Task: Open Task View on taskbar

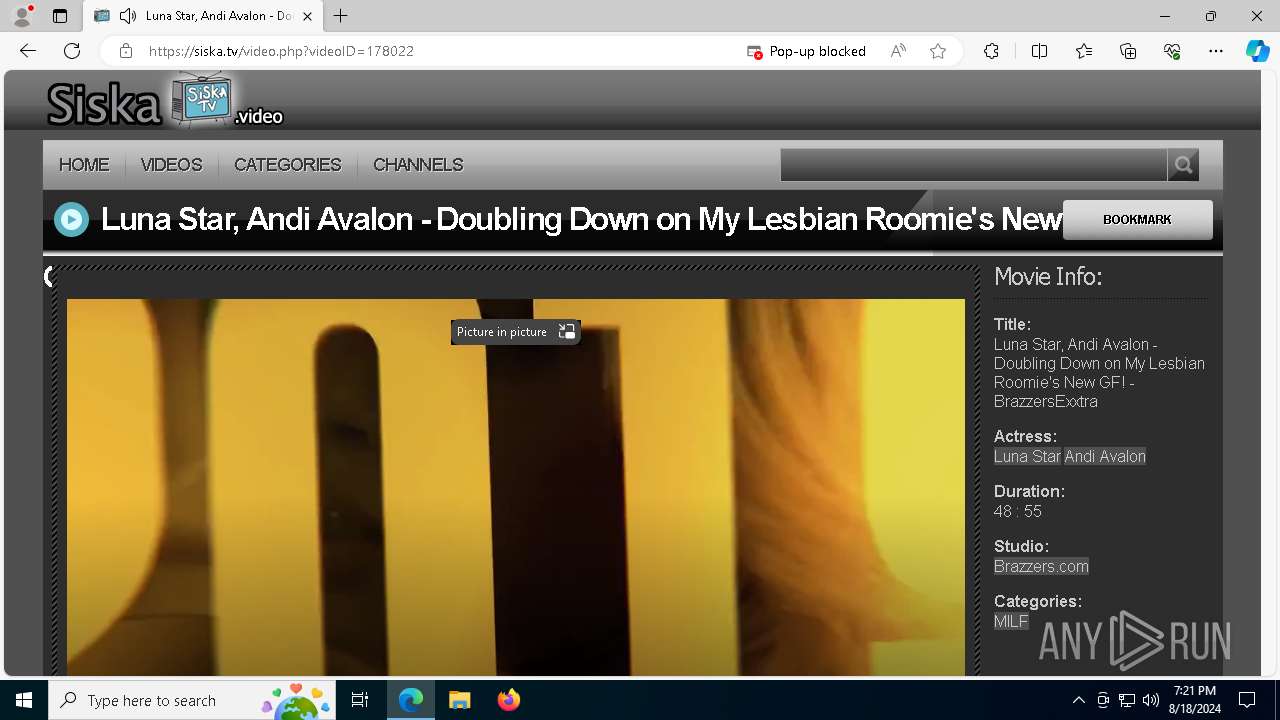Action: click(x=360, y=700)
